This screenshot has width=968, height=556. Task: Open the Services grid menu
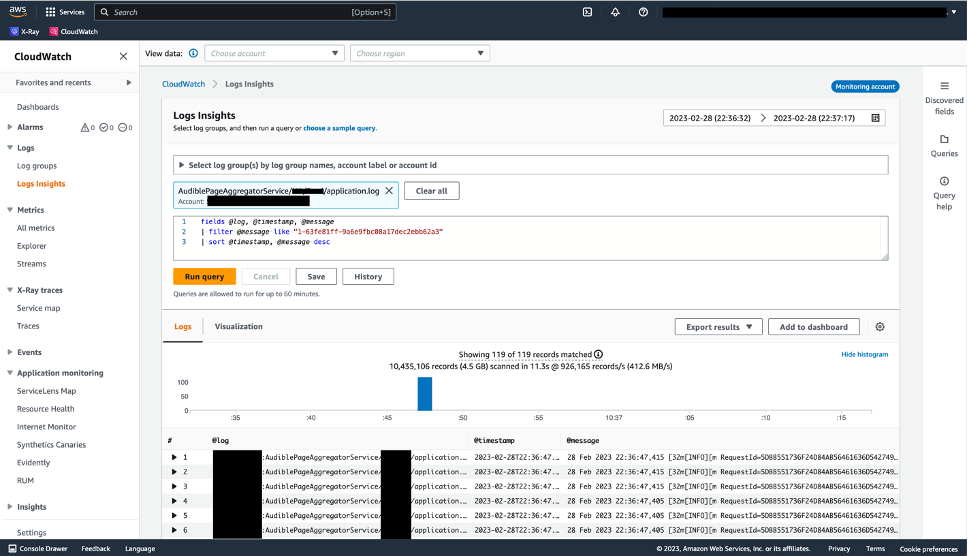click(x=65, y=12)
